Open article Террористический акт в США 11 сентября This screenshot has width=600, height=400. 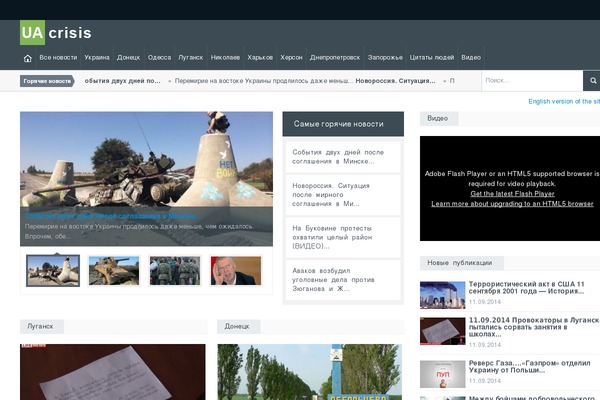(527, 287)
